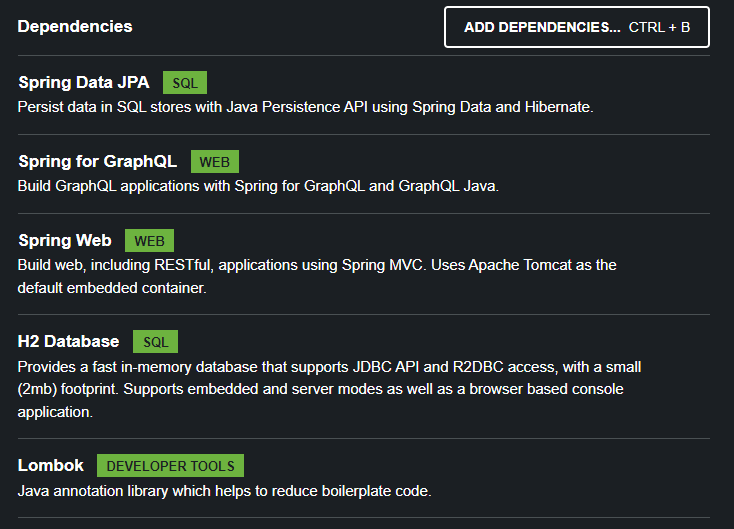Click the H2 Database in-memory description text
Viewport: 734px width, 529px height.
(x=330, y=389)
